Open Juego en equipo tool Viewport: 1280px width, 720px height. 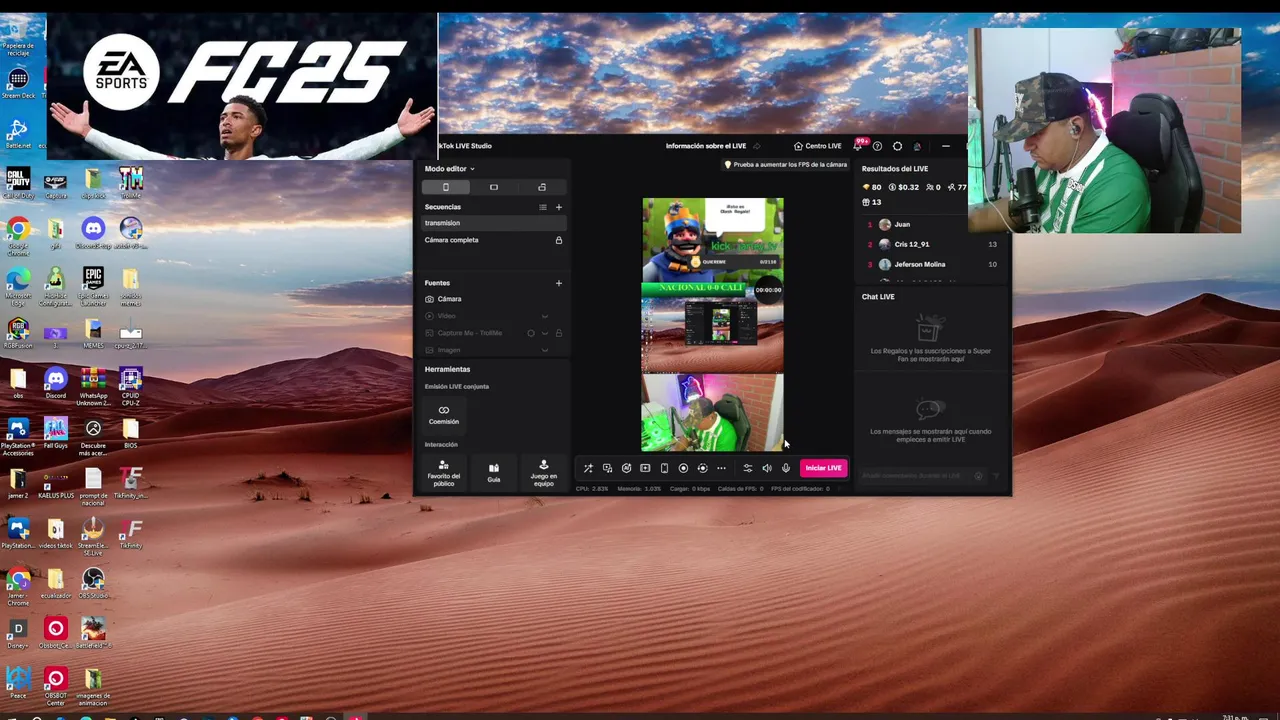click(x=543, y=473)
